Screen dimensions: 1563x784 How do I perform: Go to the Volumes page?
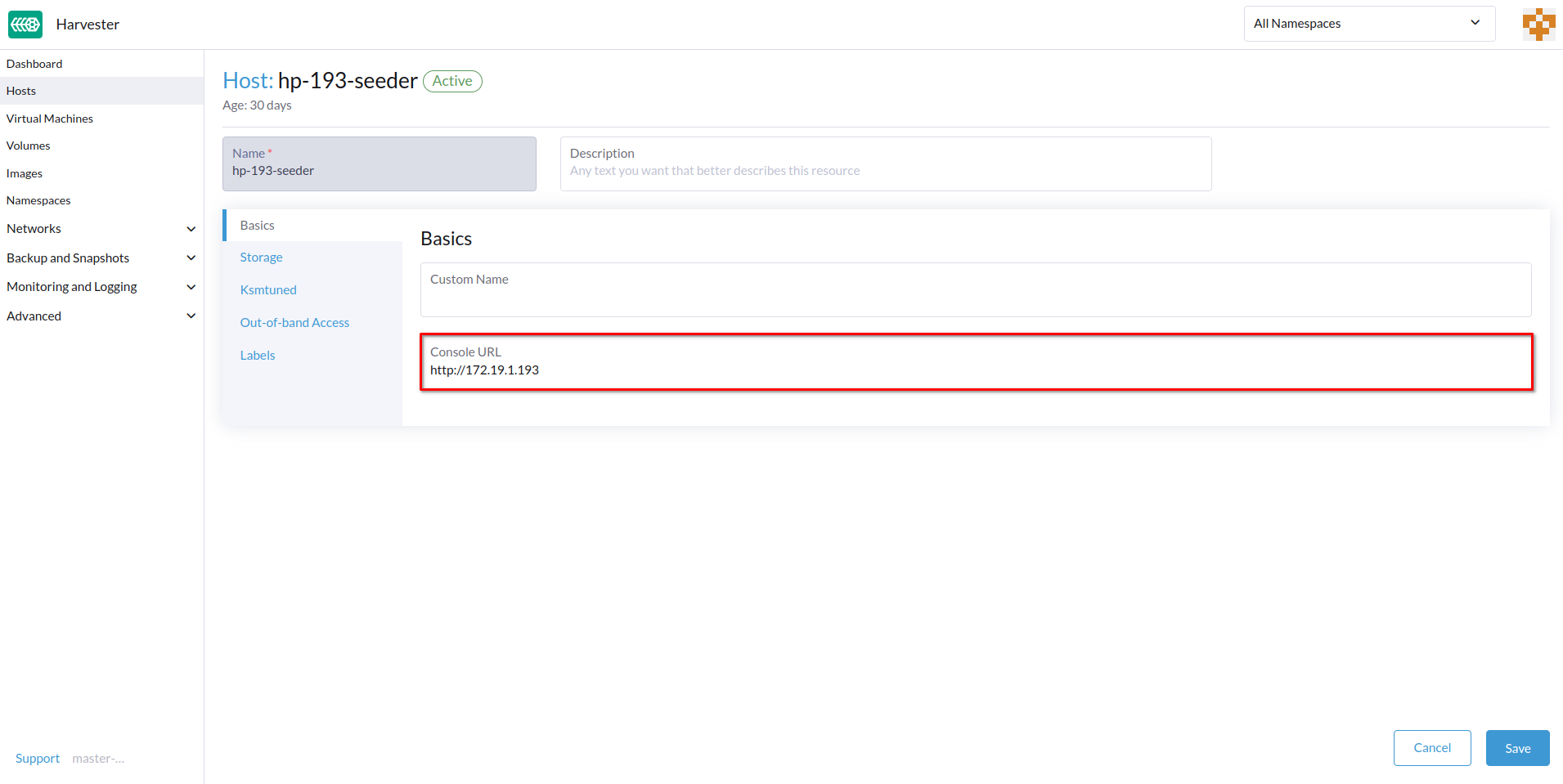click(x=28, y=145)
